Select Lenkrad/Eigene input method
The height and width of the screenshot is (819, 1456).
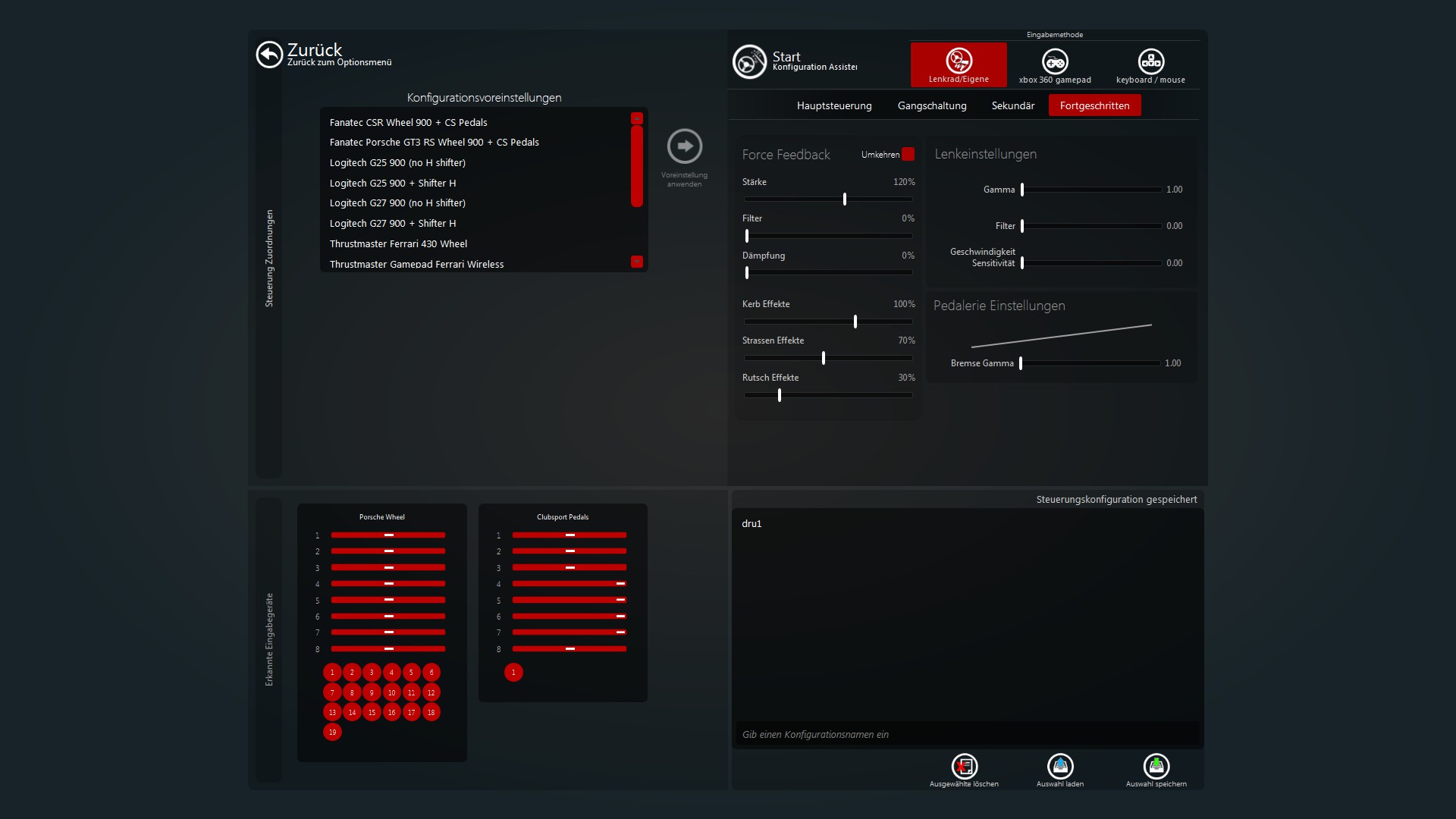point(959,64)
